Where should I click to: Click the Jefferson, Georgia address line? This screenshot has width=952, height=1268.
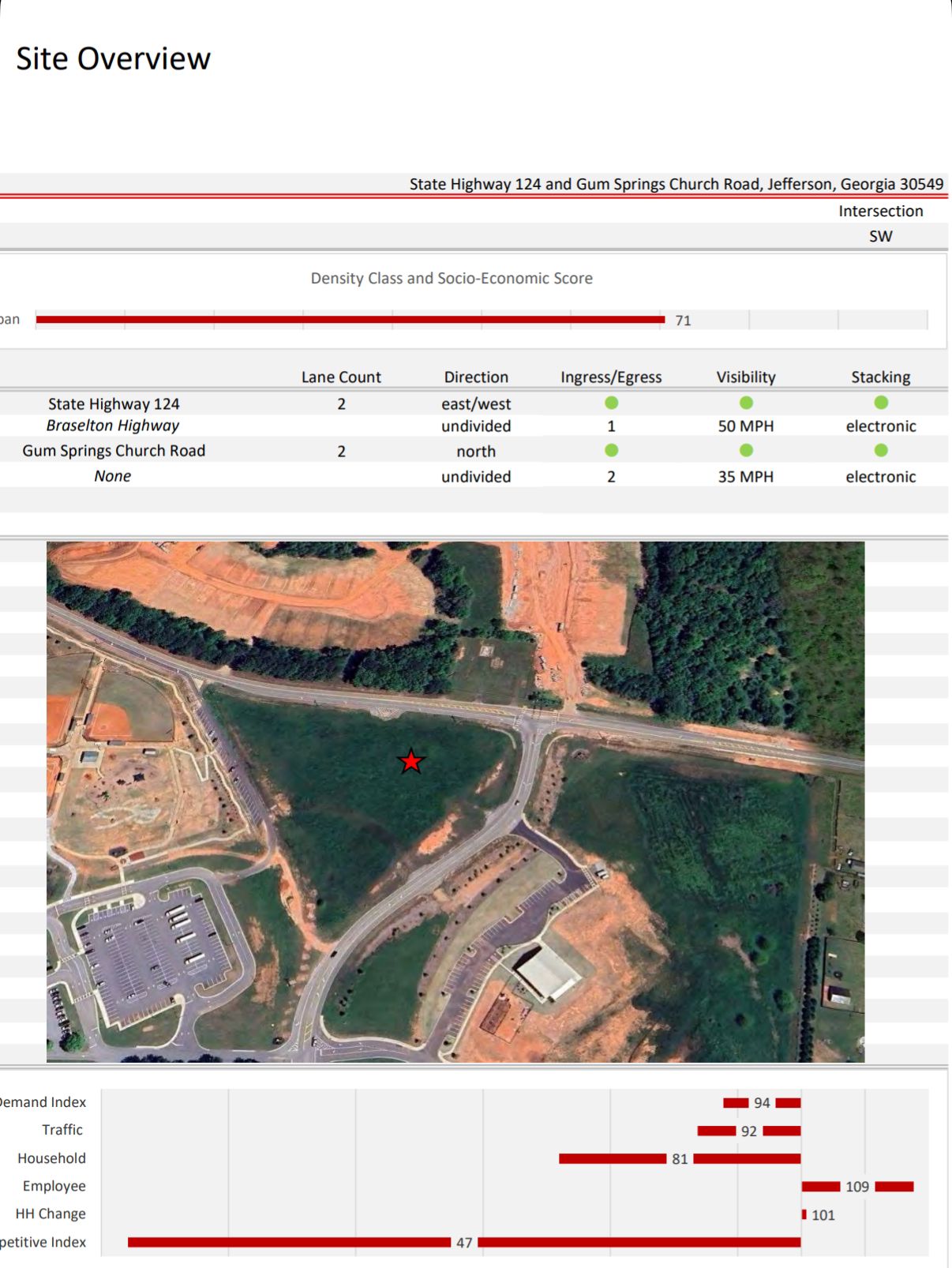pyautogui.click(x=676, y=184)
